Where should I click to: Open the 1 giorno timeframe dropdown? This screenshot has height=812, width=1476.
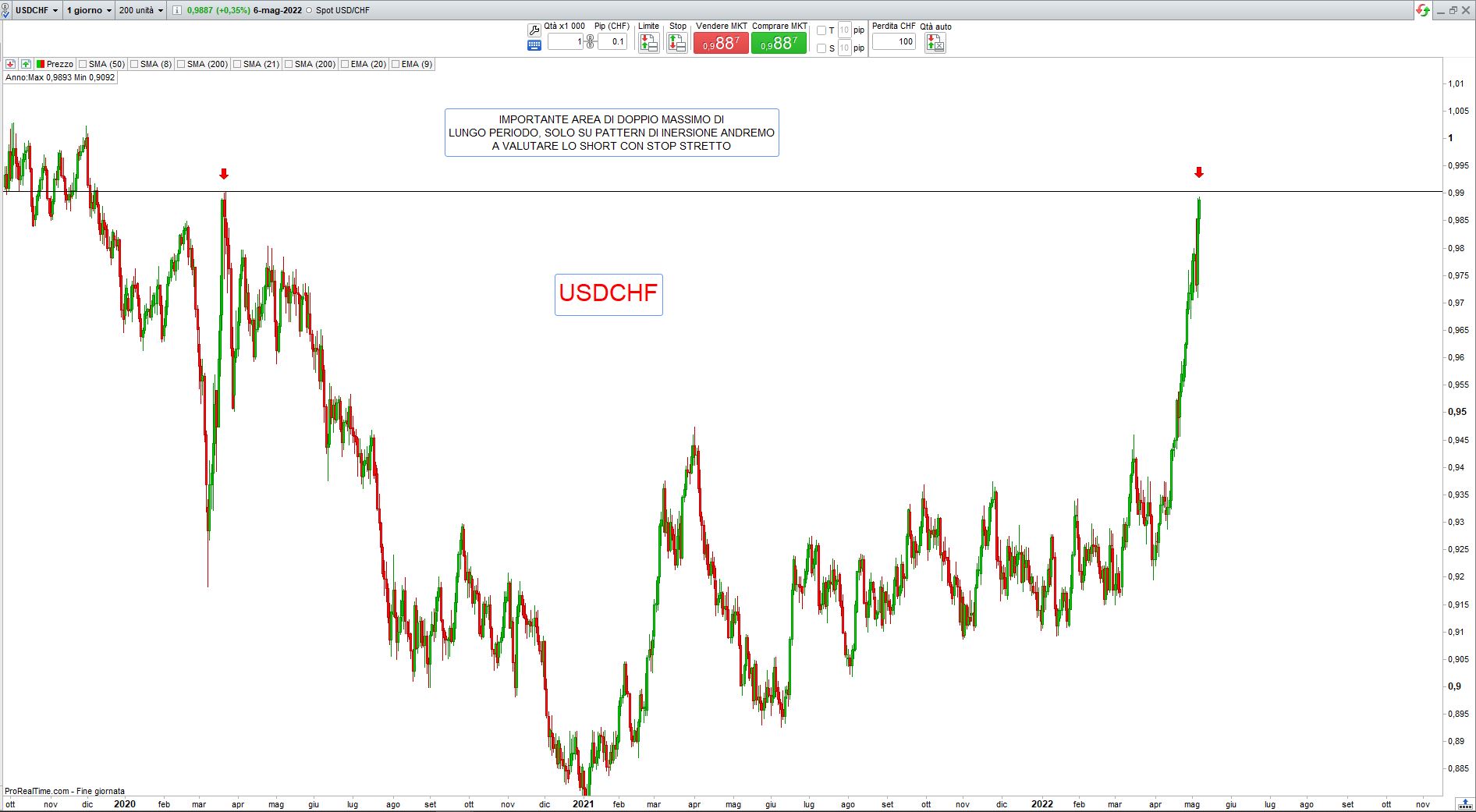tap(89, 10)
